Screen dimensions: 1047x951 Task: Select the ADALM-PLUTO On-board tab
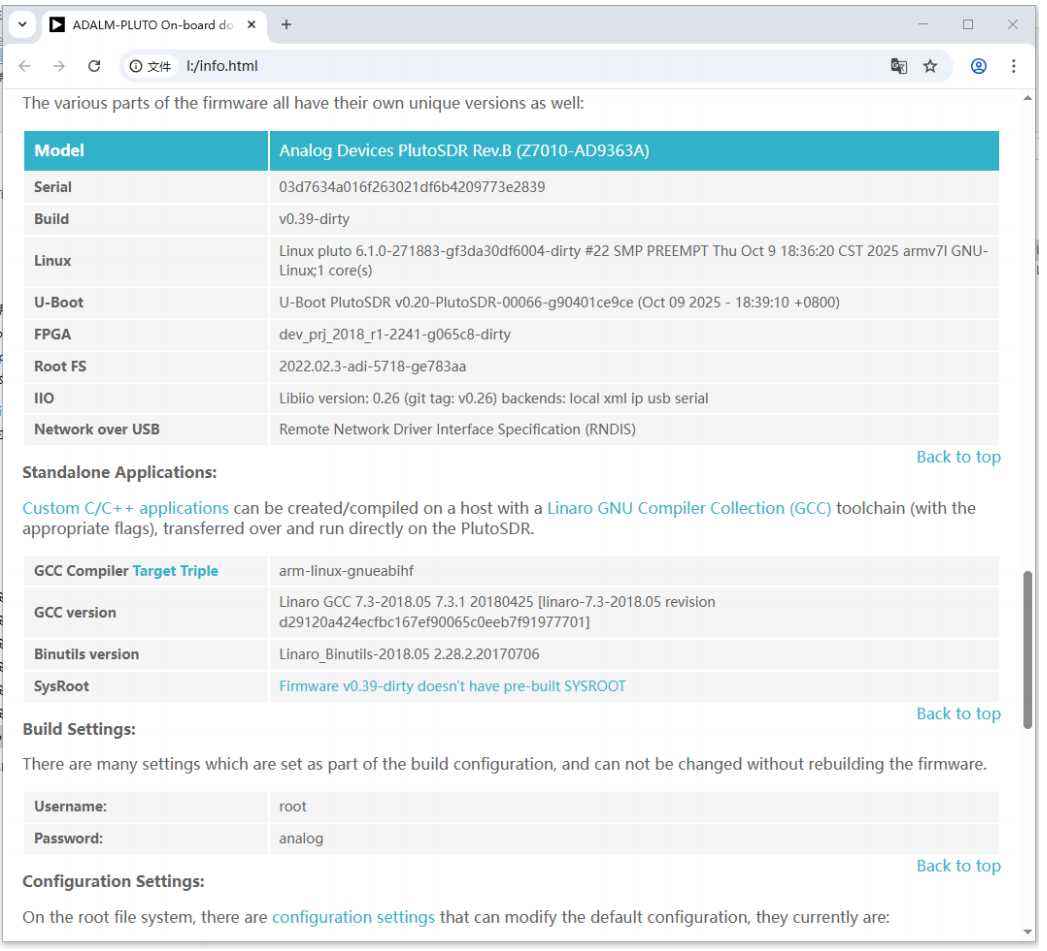154,25
